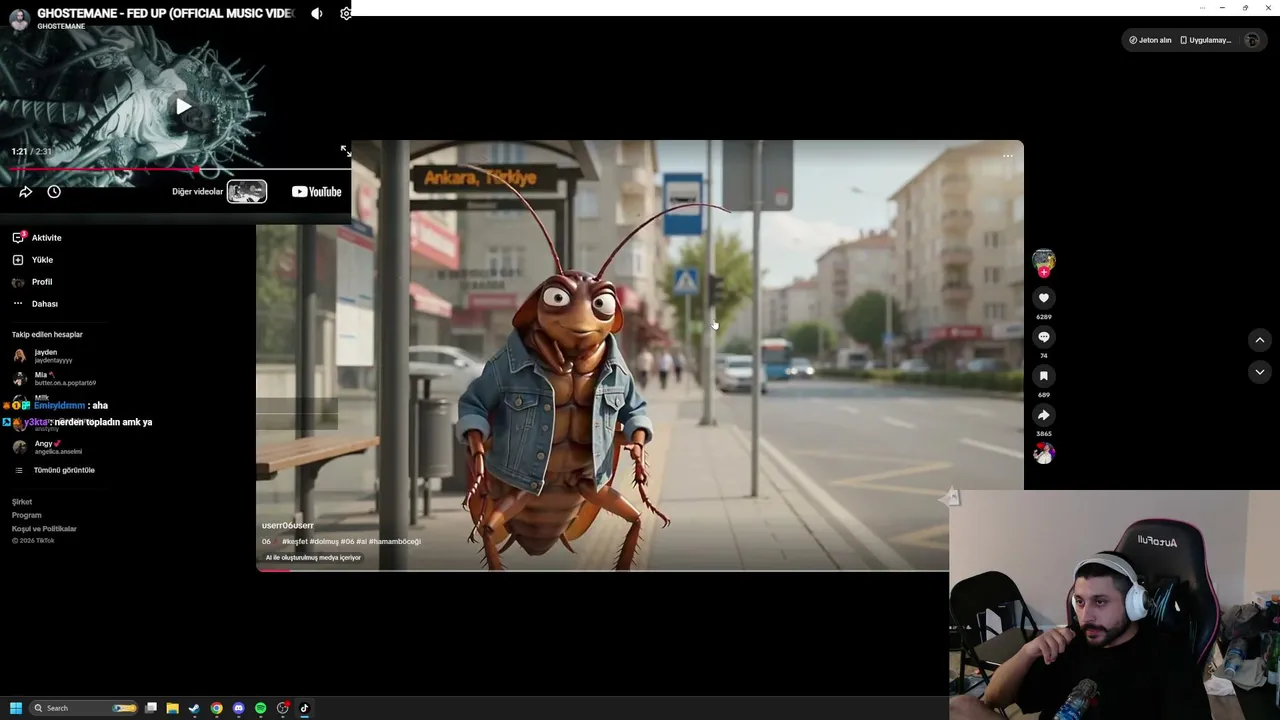Open followed account jayden
This screenshot has height=720, width=1280.
(42, 356)
